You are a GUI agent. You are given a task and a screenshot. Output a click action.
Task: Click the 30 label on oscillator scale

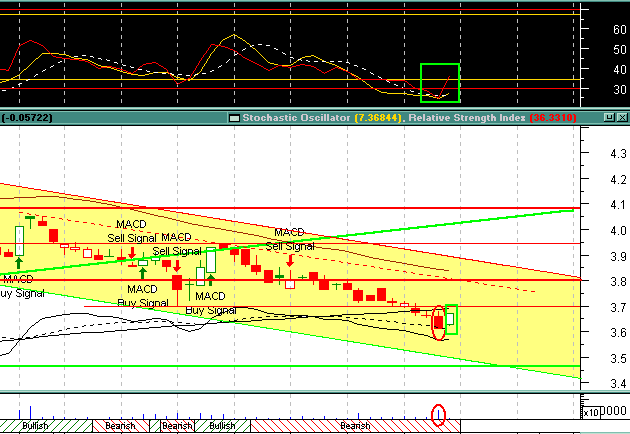(x=620, y=89)
